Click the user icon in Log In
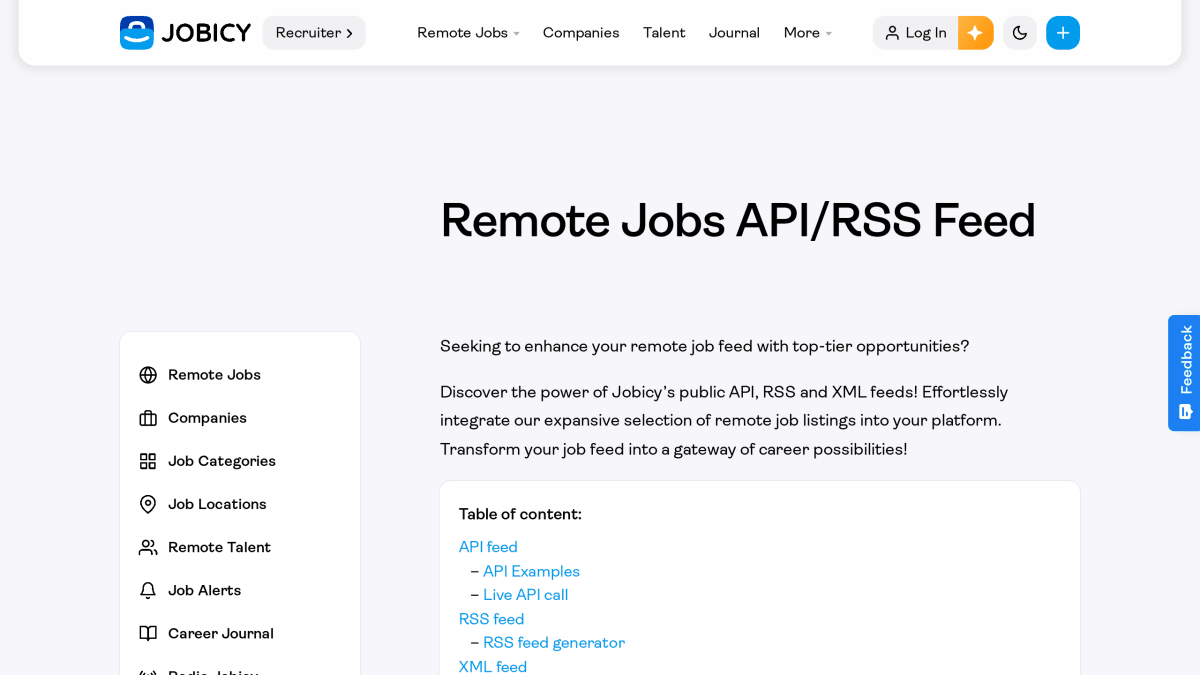This screenshot has height=675, width=1200. pyautogui.click(x=892, y=33)
